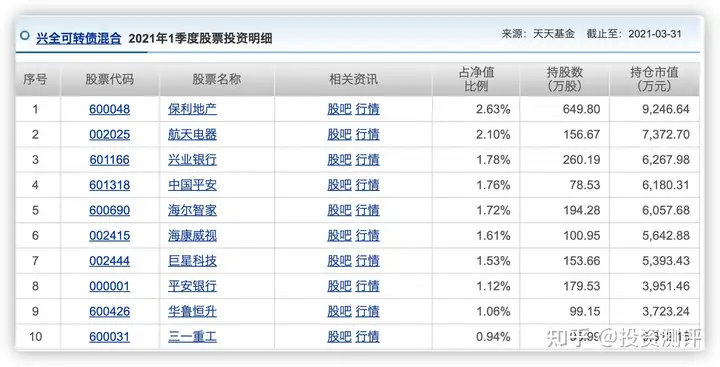This screenshot has width=720, height=367.
Task: Open the 海尔智家 stock link
Action: [x=192, y=210]
